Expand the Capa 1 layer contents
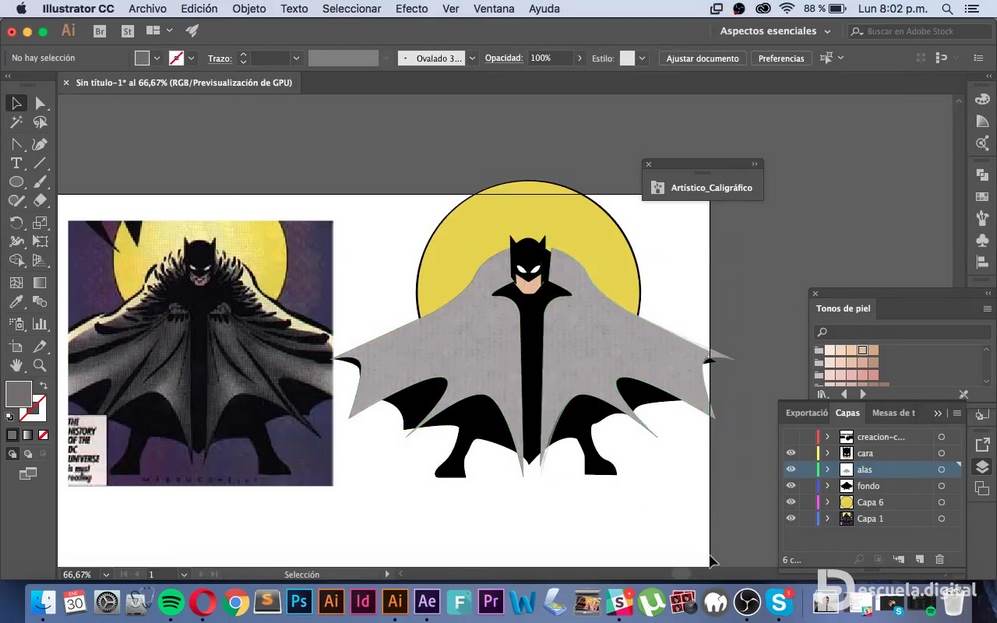 pos(827,519)
